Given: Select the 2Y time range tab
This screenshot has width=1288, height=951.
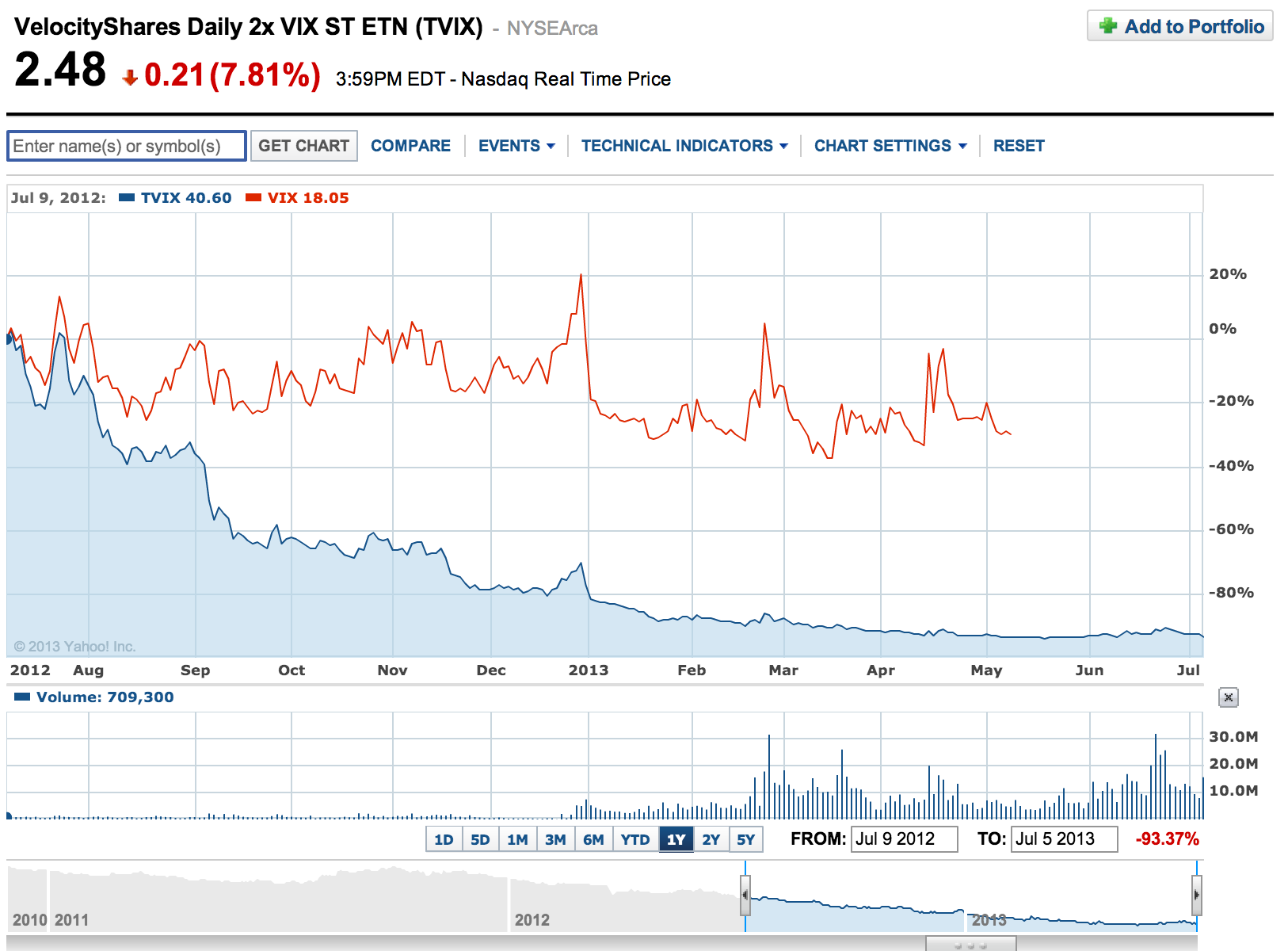Looking at the screenshot, I should point(711,839).
